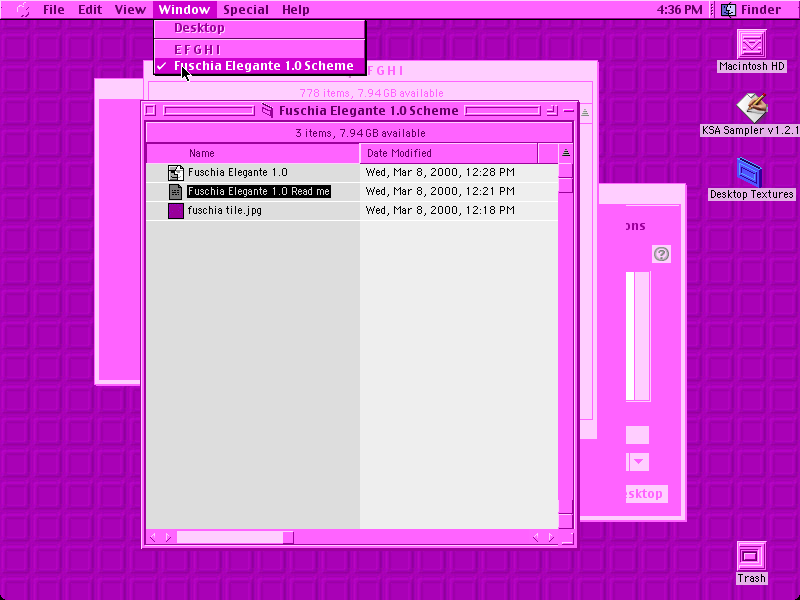This screenshot has width=800, height=600.
Task: Select the Fuschia Elegante 1.0 file name
Action: point(238,172)
